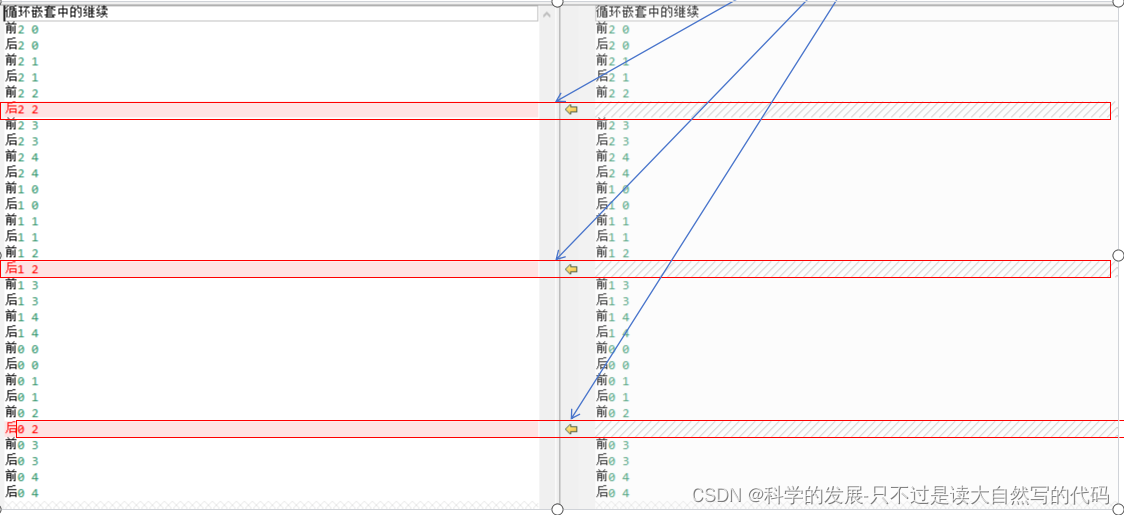Screen dimensions: 1124x515
Task: Click line 后1 0 in the right pane
Action: pos(613,205)
